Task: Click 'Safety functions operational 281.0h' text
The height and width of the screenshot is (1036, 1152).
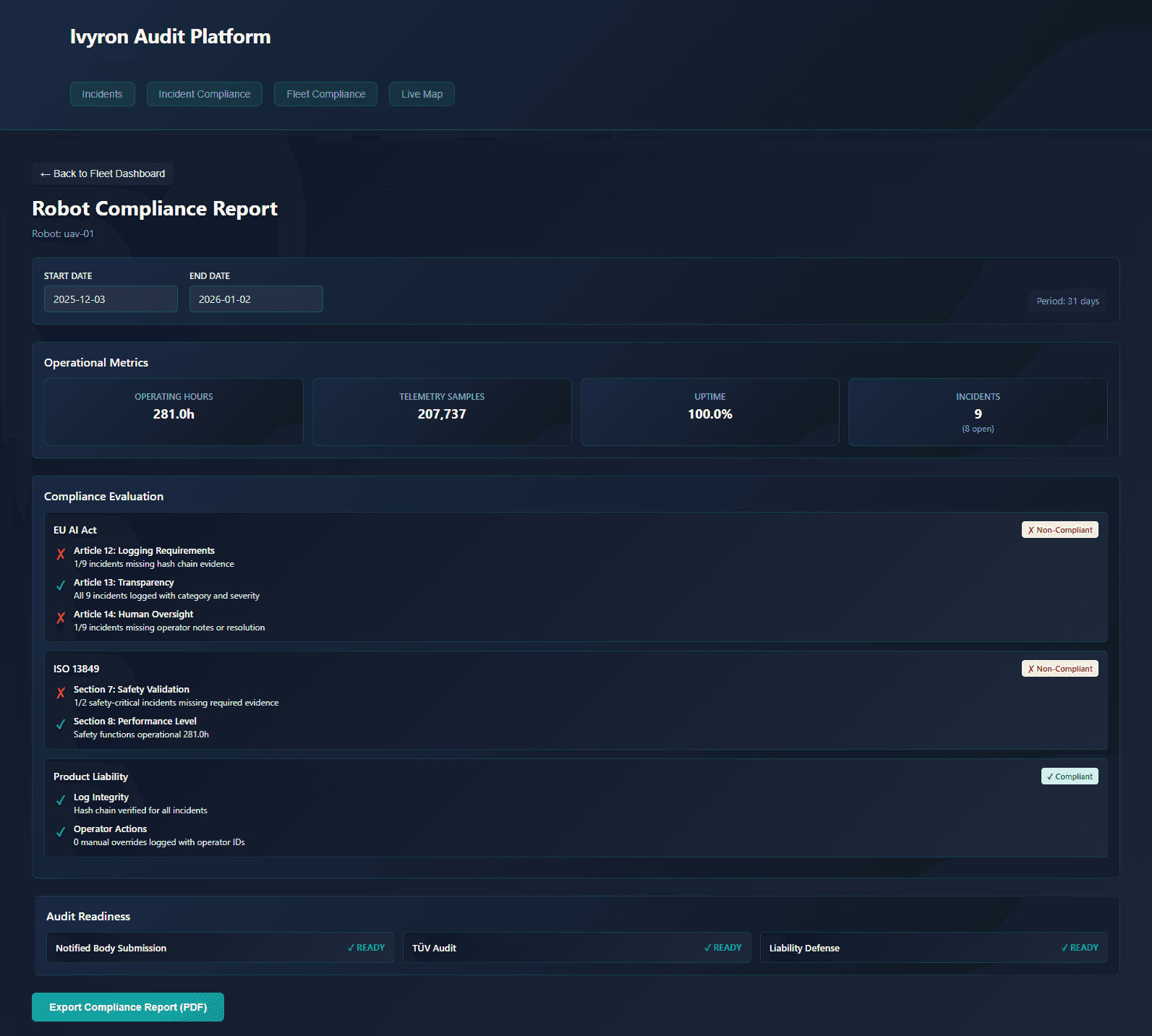Action: 141,735
